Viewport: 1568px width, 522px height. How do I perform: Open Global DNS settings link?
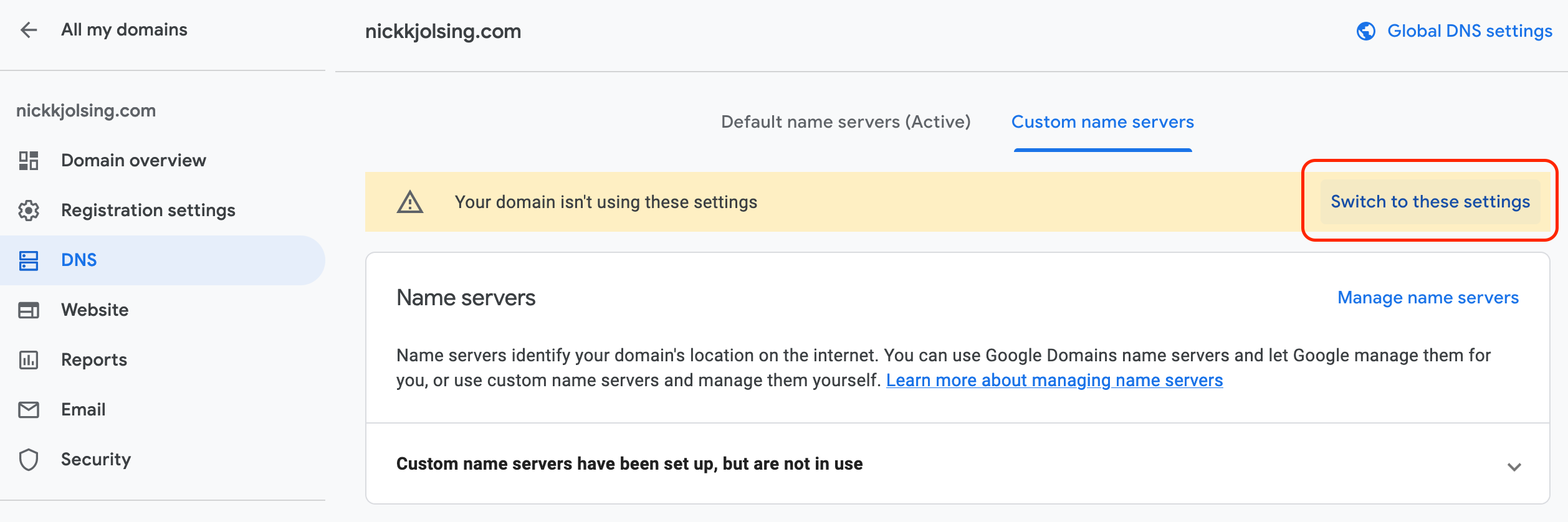(1470, 31)
